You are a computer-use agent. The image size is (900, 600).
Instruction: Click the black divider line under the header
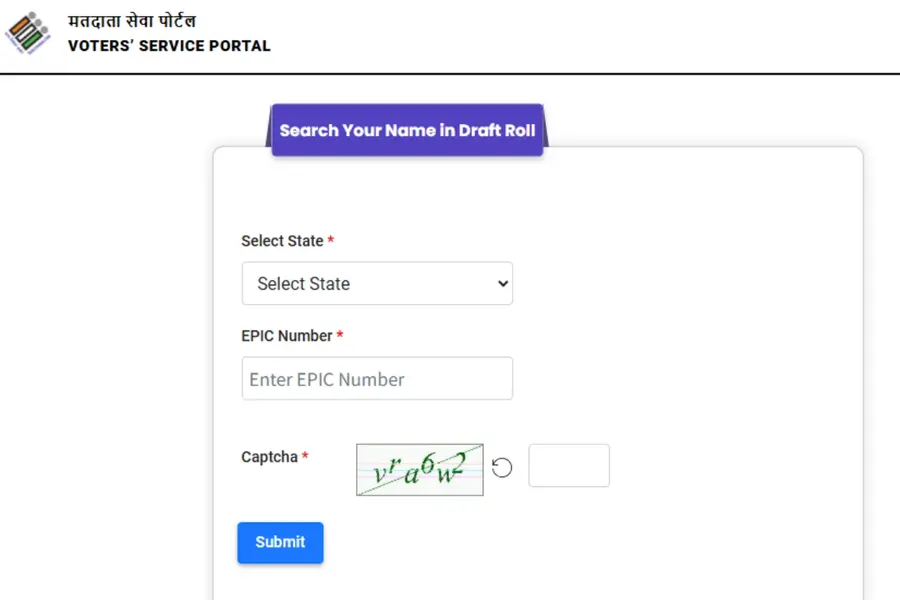[450, 73]
